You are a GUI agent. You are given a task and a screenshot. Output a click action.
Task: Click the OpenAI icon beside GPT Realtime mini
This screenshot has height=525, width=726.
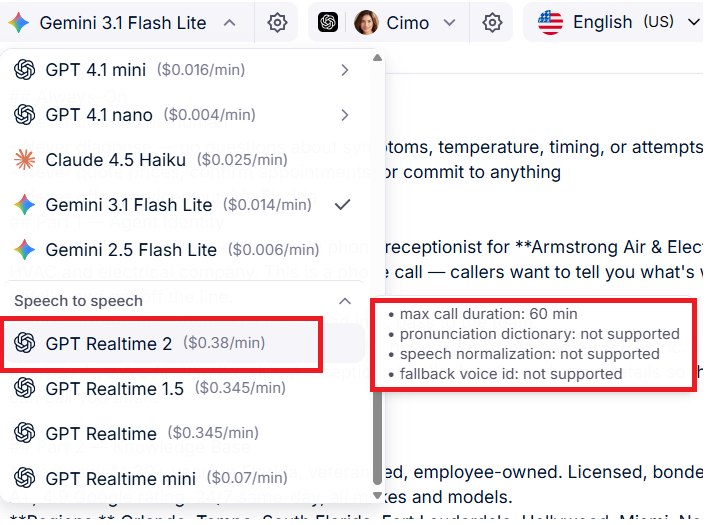click(25, 478)
